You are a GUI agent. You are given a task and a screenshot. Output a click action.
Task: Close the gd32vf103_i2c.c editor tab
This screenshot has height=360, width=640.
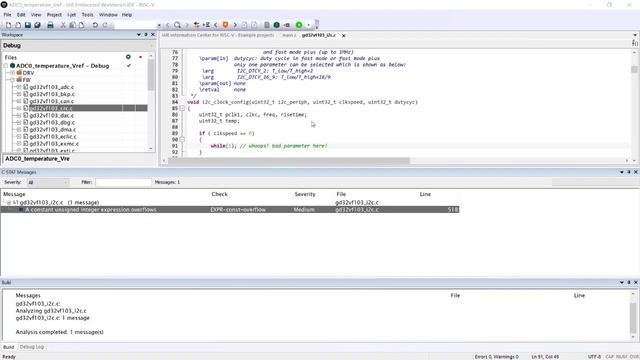pos(344,36)
